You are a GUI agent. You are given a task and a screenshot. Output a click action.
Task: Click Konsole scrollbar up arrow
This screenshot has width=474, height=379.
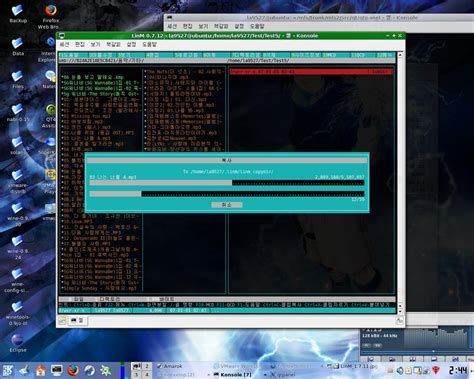pyautogui.click(x=400, y=55)
